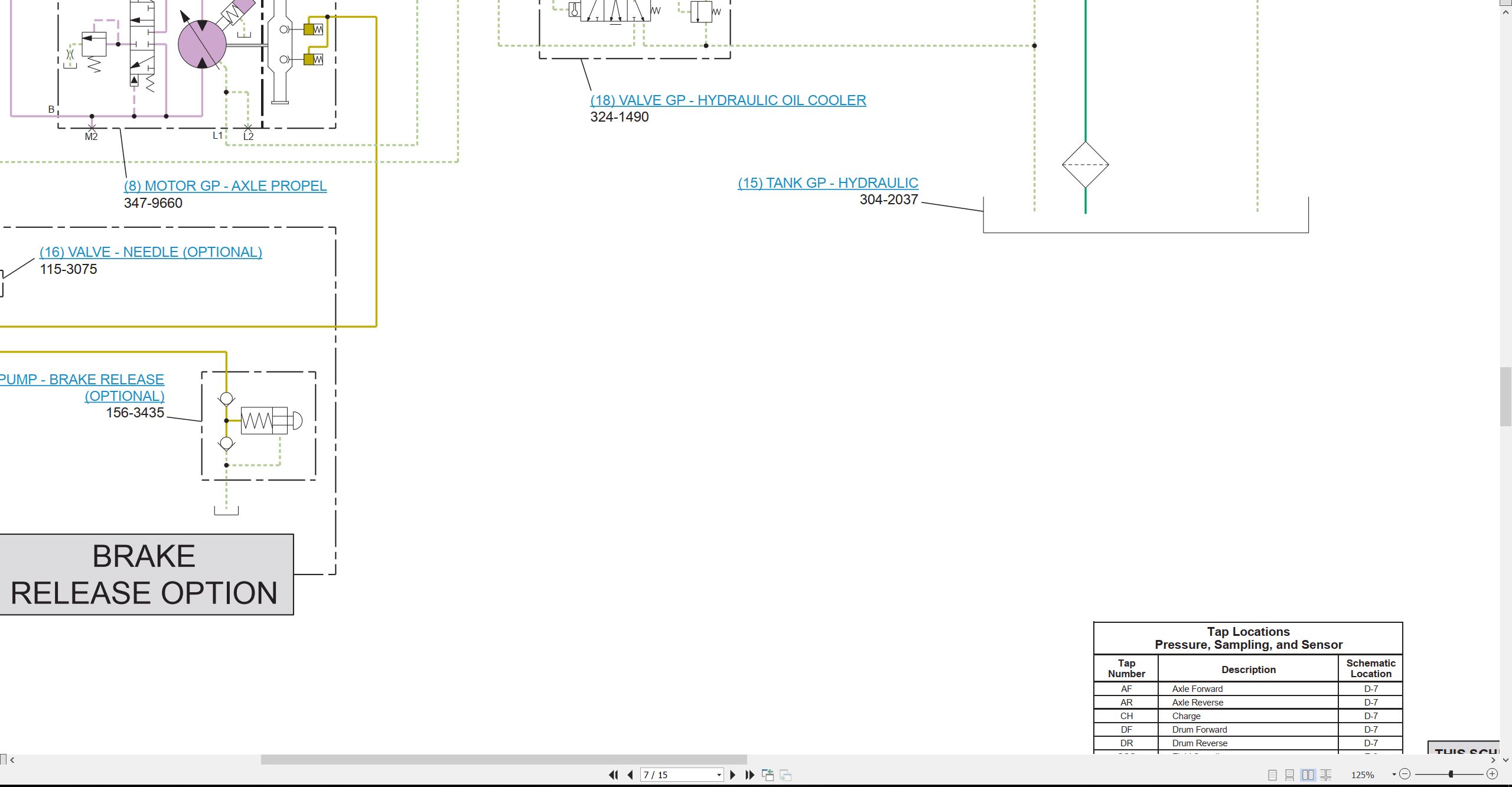
Task: Click the Charge description cell
Action: tap(1248, 716)
